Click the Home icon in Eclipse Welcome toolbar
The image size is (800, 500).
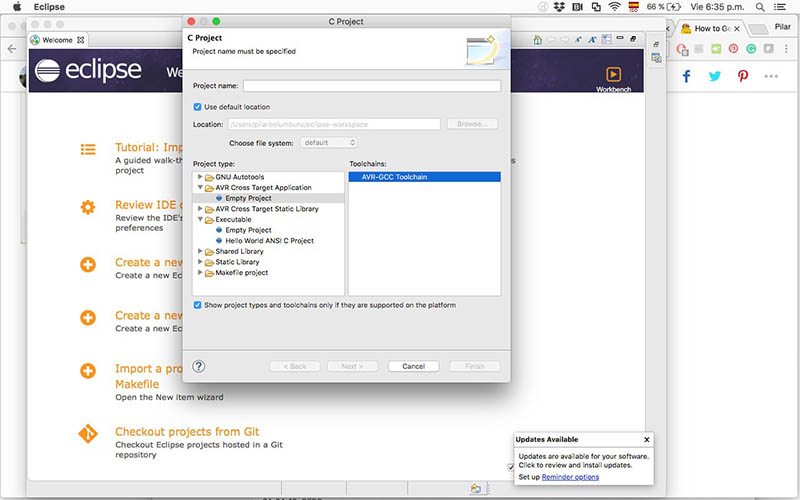(537, 40)
